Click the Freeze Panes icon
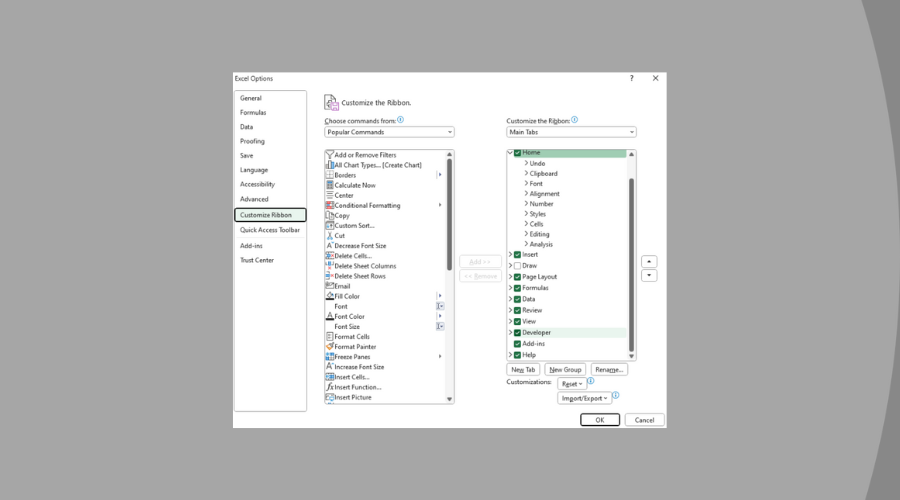Viewport: 900px width, 500px height. click(329, 356)
